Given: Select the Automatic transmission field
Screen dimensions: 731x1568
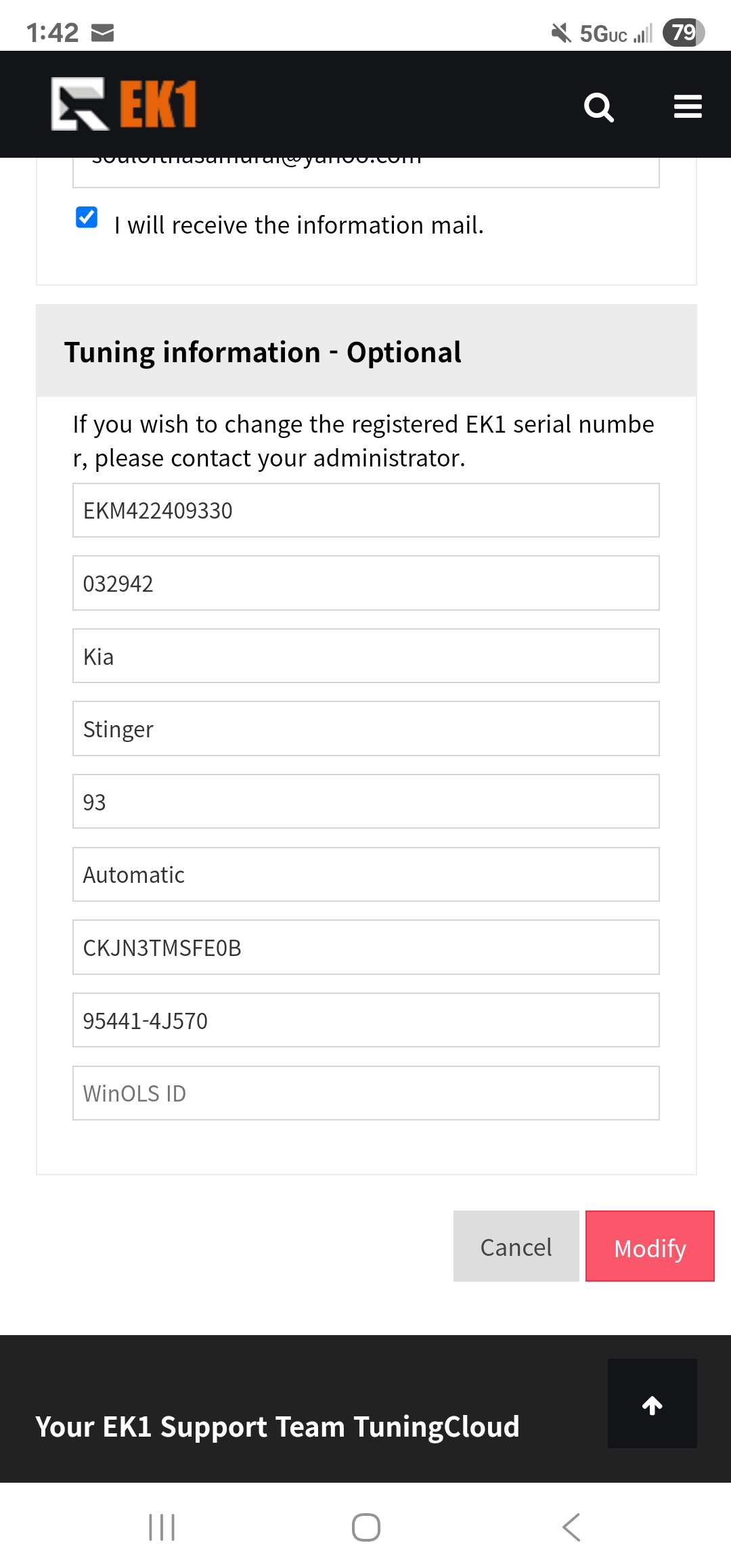Looking at the screenshot, I should point(366,874).
